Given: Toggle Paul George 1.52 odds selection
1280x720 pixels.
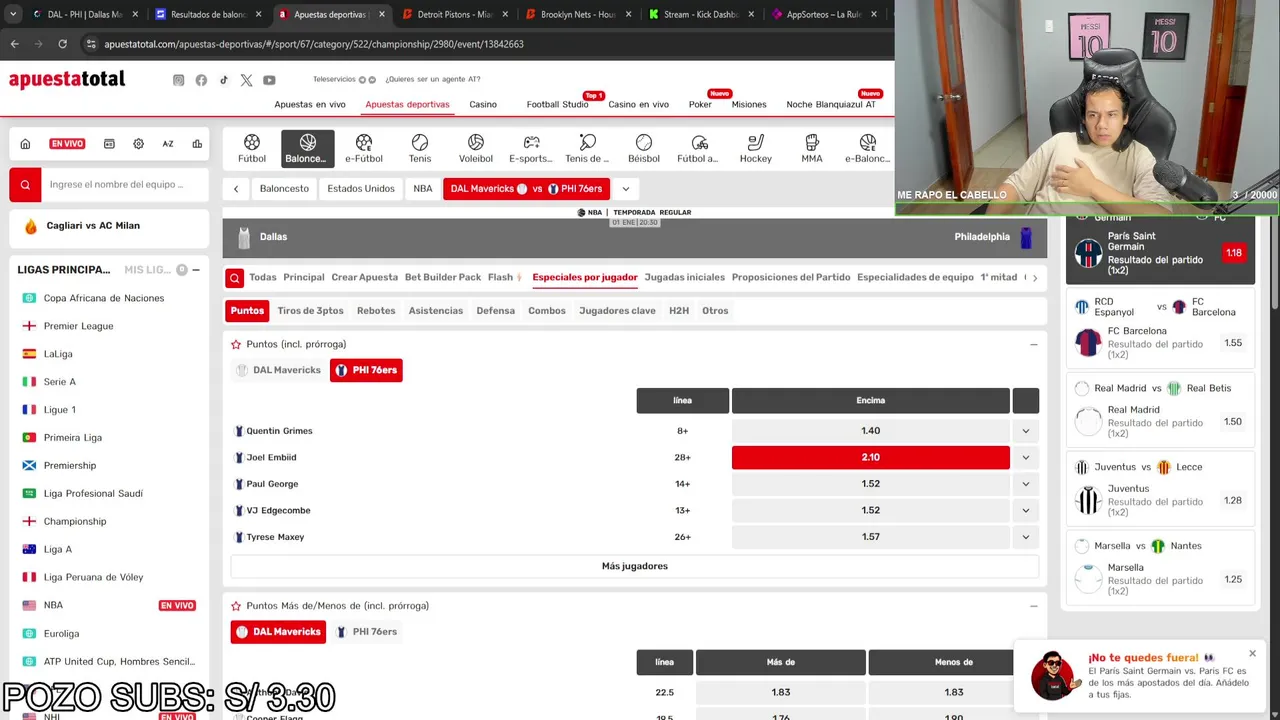Looking at the screenshot, I should (870, 484).
